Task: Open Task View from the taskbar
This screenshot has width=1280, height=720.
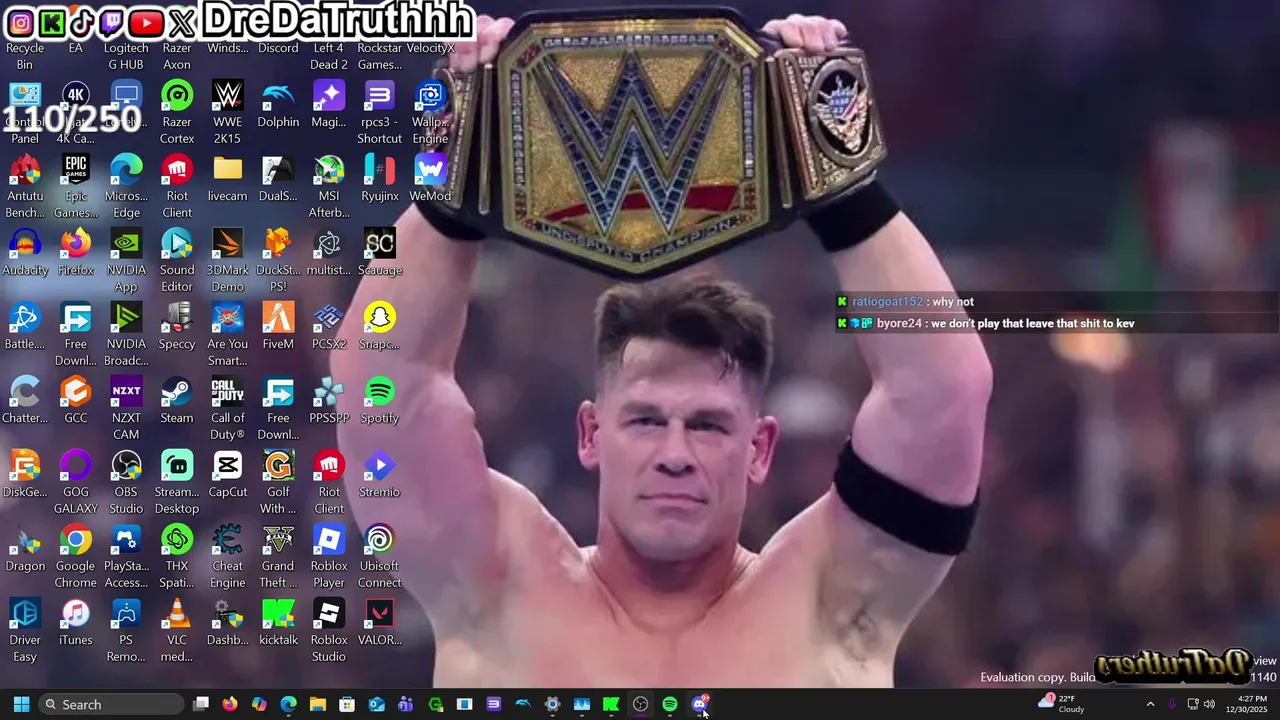Action: coord(200,704)
